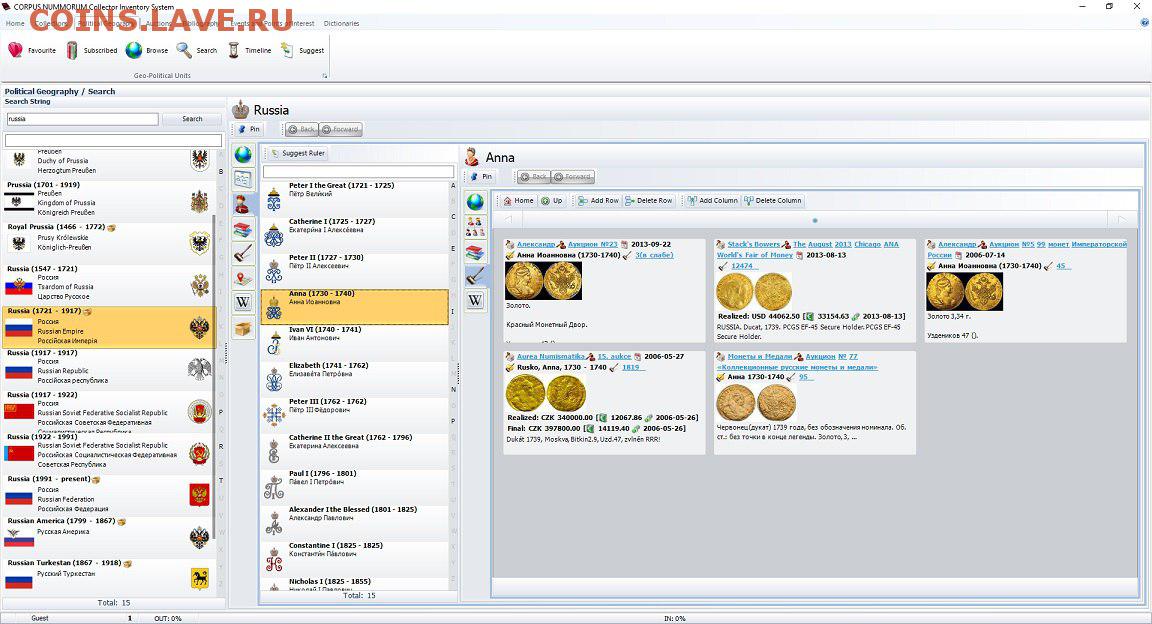This screenshot has width=1152, height=624.
Task: Click Home in the Anna auction toolbar
Action: pos(519,201)
